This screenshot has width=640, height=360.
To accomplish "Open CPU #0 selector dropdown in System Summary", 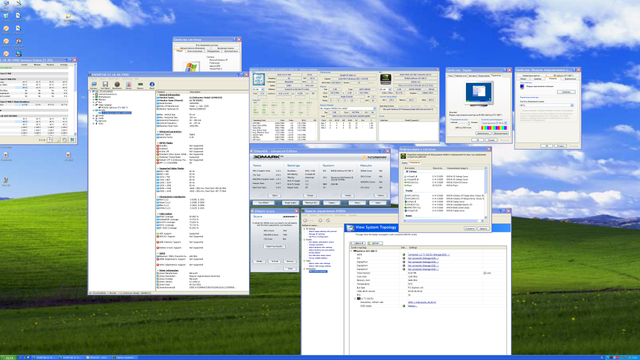I will click(258, 89).
